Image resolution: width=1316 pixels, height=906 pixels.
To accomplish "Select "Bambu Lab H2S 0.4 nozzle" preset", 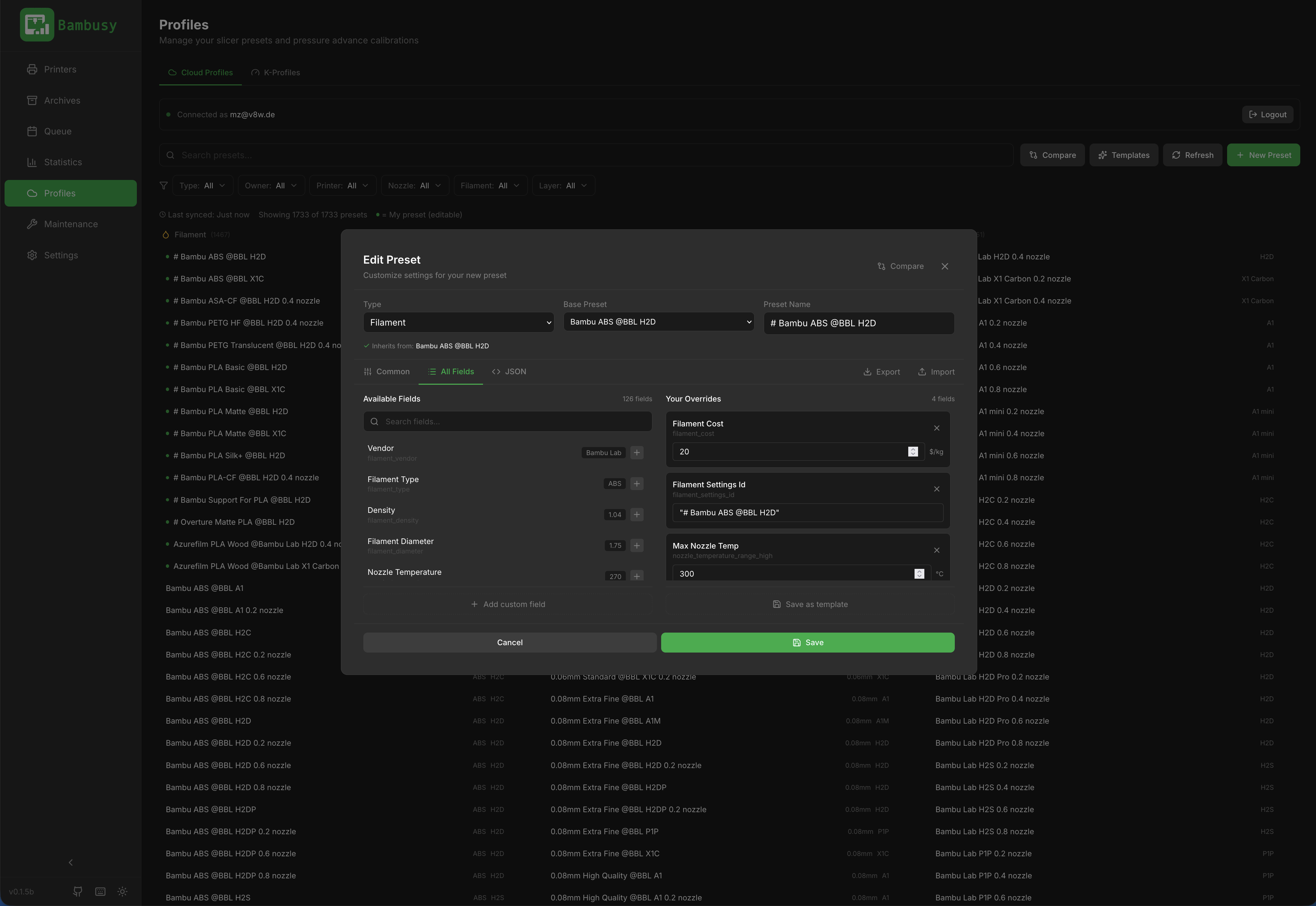I will pyautogui.click(x=1104, y=787).
